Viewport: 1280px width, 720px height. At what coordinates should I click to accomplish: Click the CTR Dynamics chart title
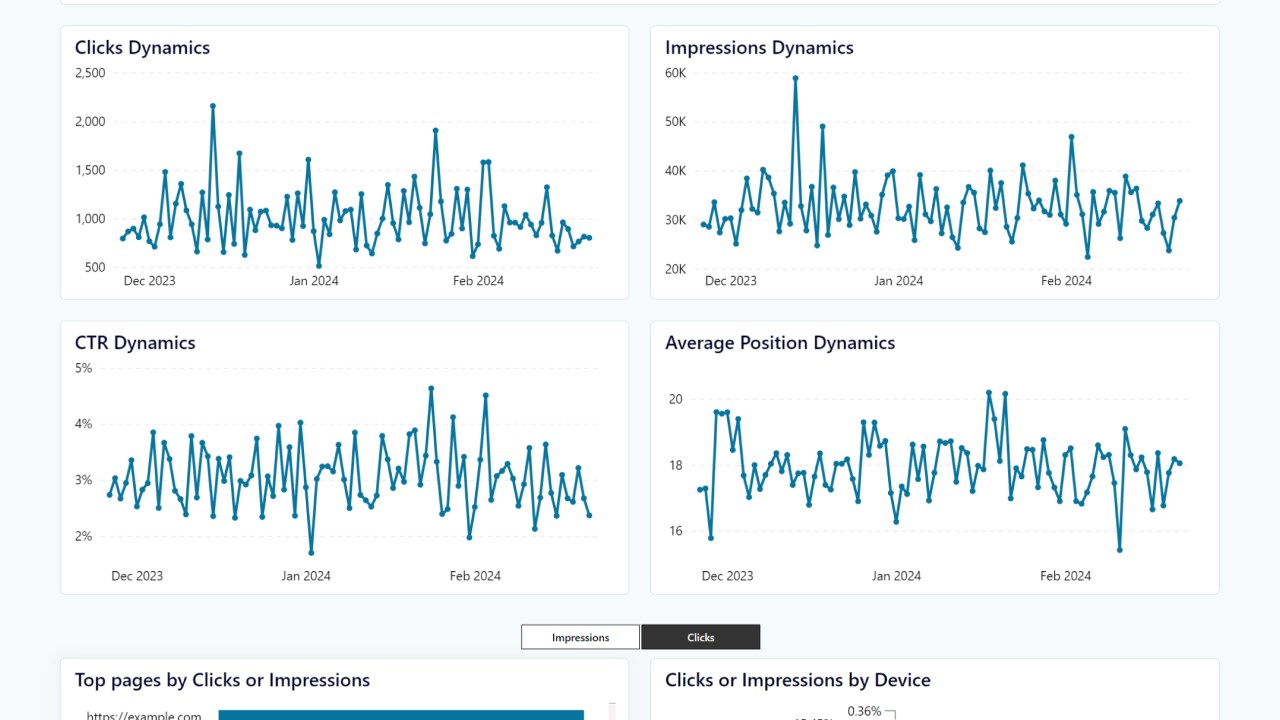135,343
